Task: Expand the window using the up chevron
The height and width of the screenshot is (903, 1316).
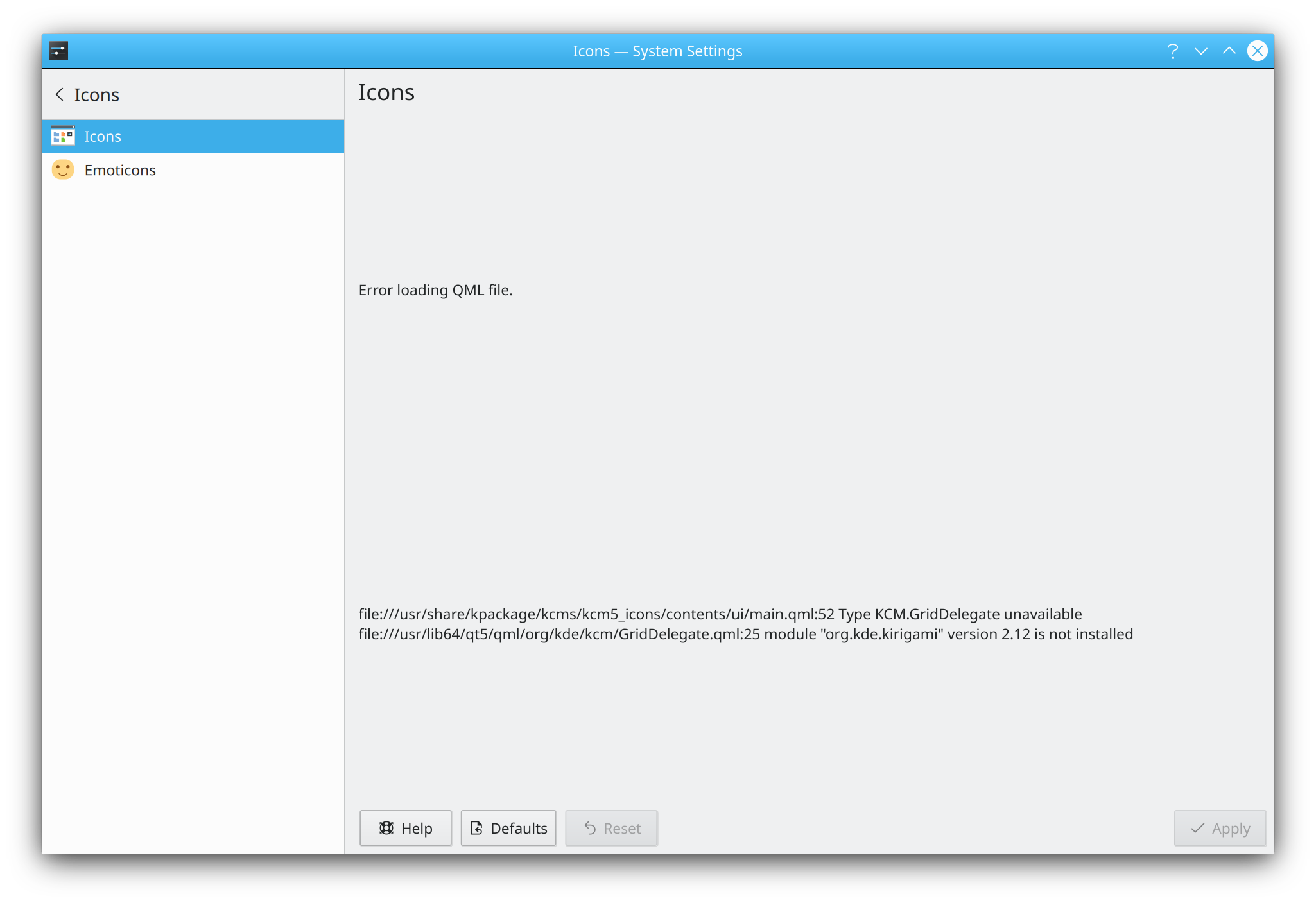Action: [x=1229, y=51]
